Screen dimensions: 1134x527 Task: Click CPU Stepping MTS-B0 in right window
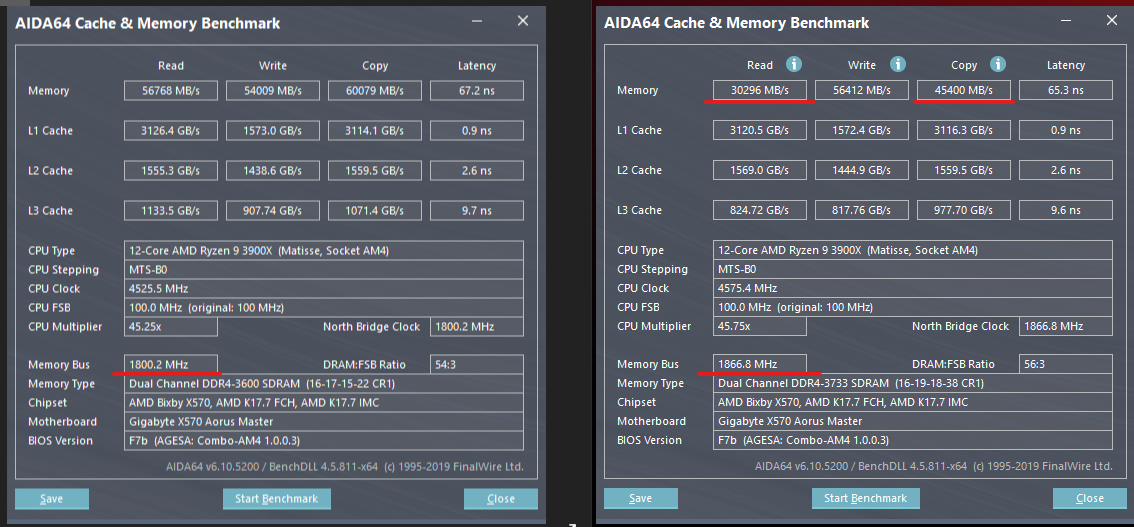tap(912, 269)
